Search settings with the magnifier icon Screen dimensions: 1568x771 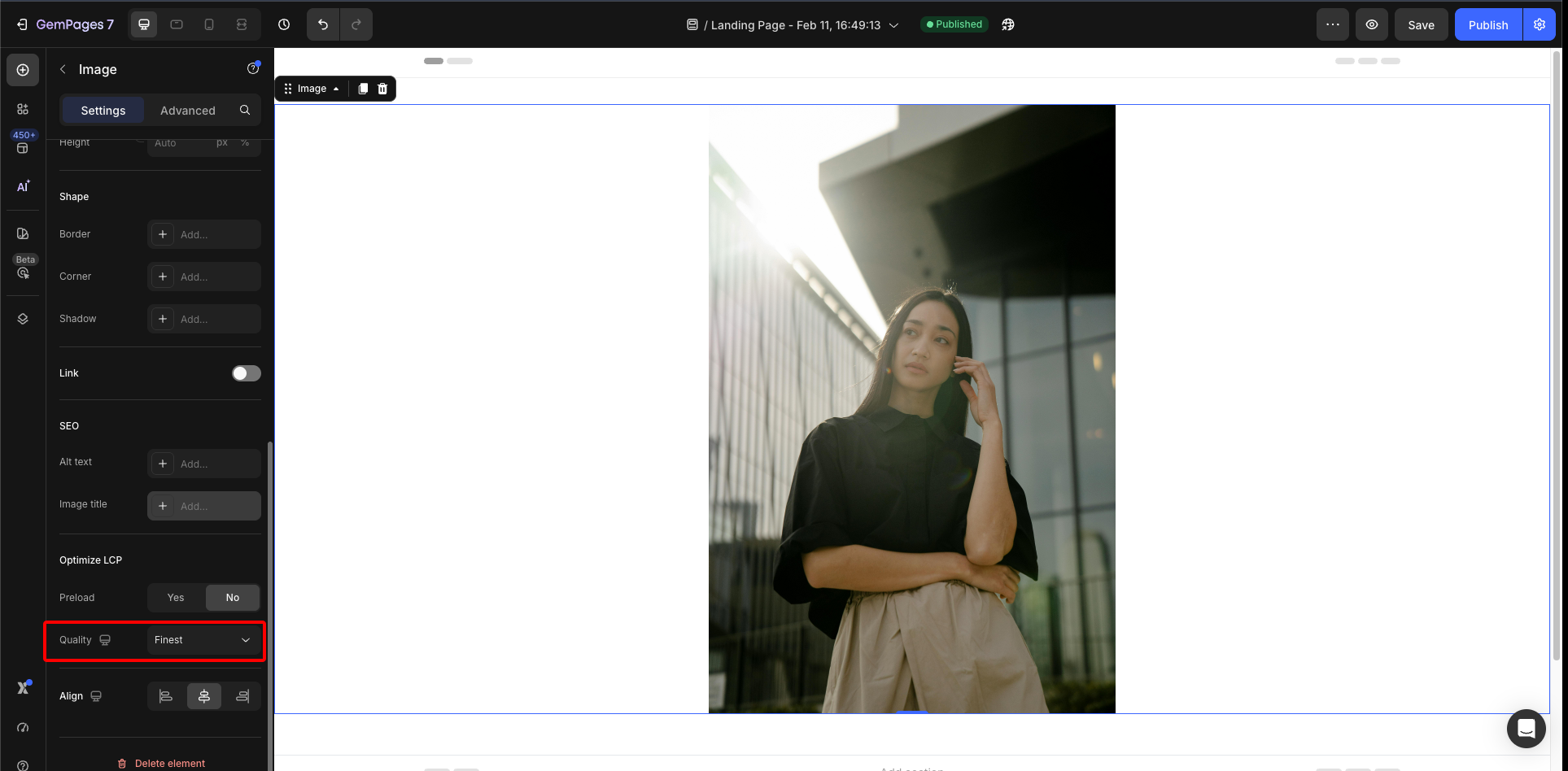(245, 110)
